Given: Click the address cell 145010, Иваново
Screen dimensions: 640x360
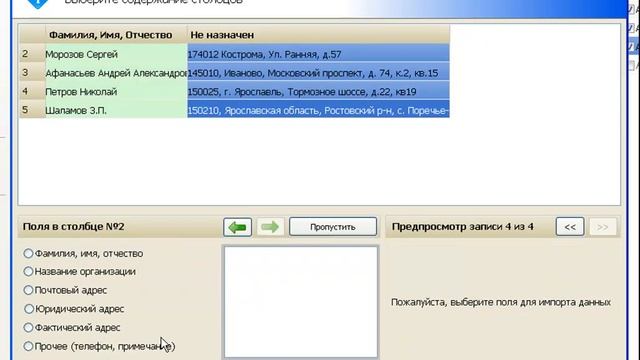Looking at the screenshot, I should pyautogui.click(x=318, y=73).
